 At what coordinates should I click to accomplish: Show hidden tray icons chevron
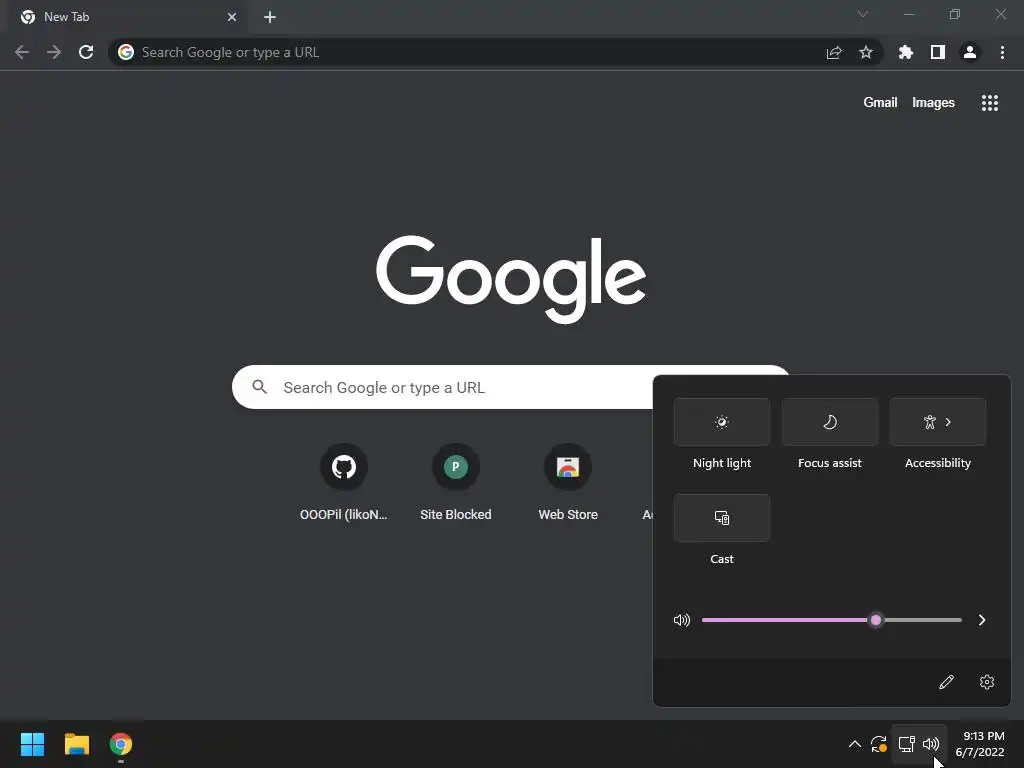point(854,744)
